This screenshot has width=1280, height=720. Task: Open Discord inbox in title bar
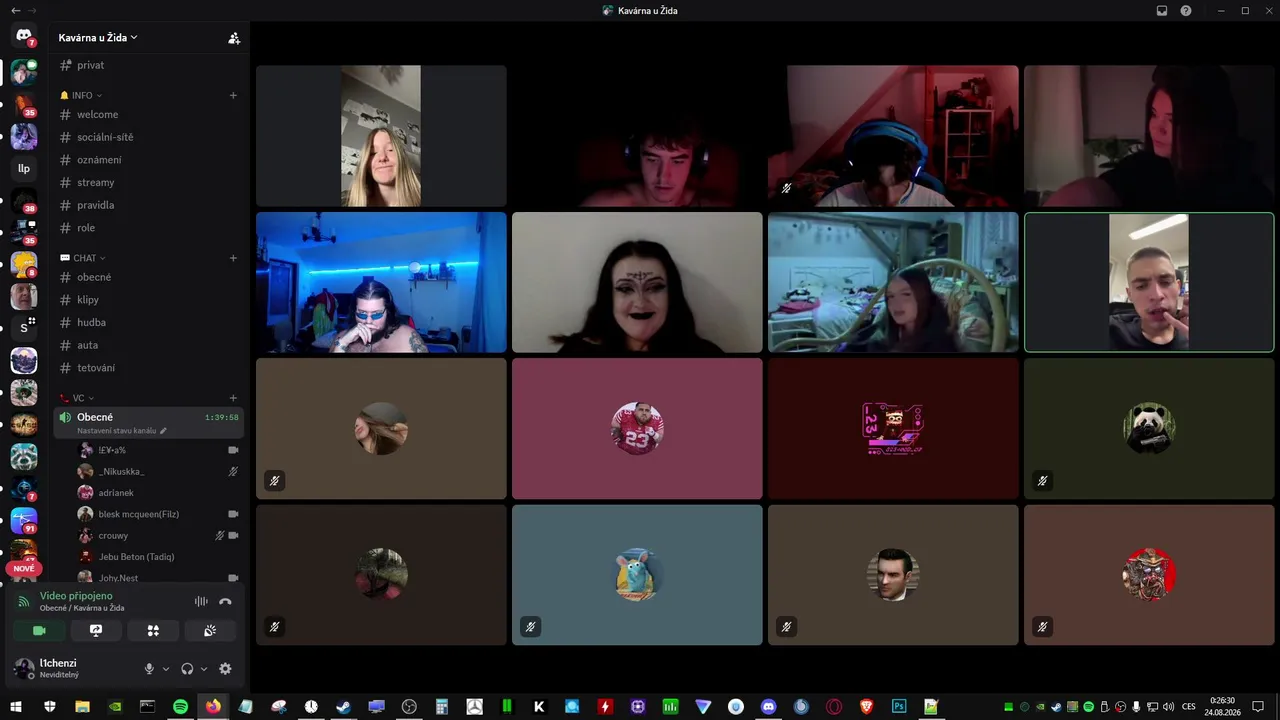(1162, 11)
